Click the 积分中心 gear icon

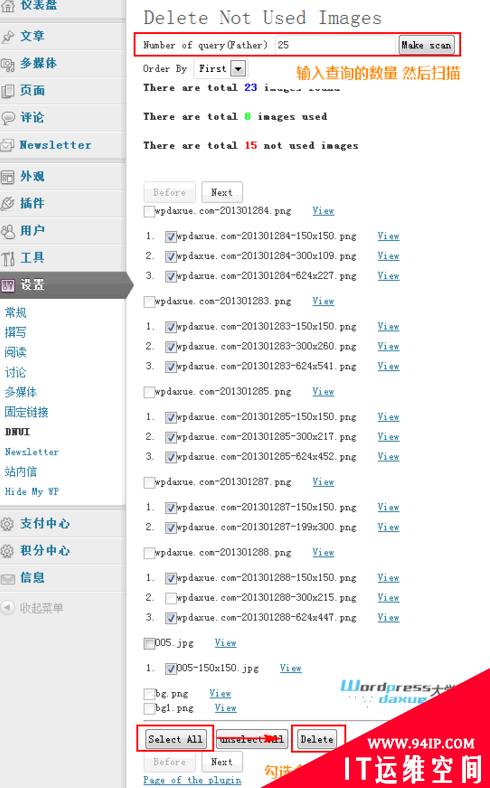pos(7,551)
